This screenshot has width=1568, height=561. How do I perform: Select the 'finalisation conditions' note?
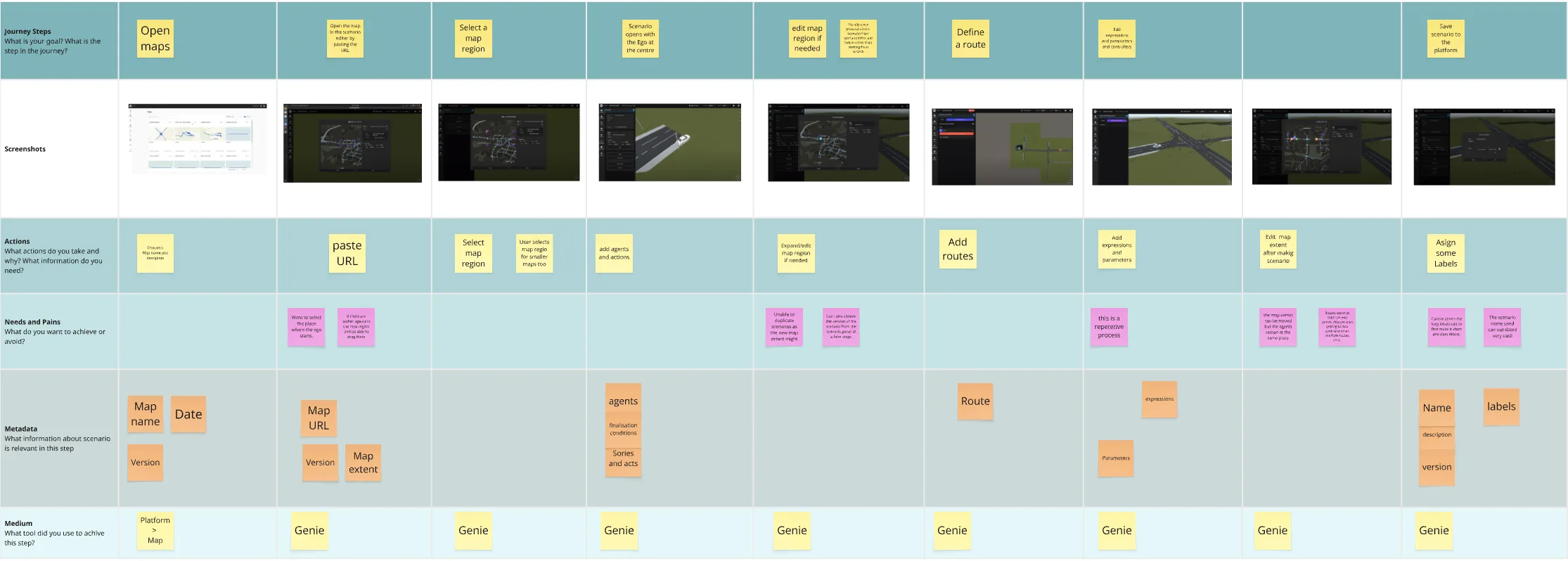coord(623,430)
